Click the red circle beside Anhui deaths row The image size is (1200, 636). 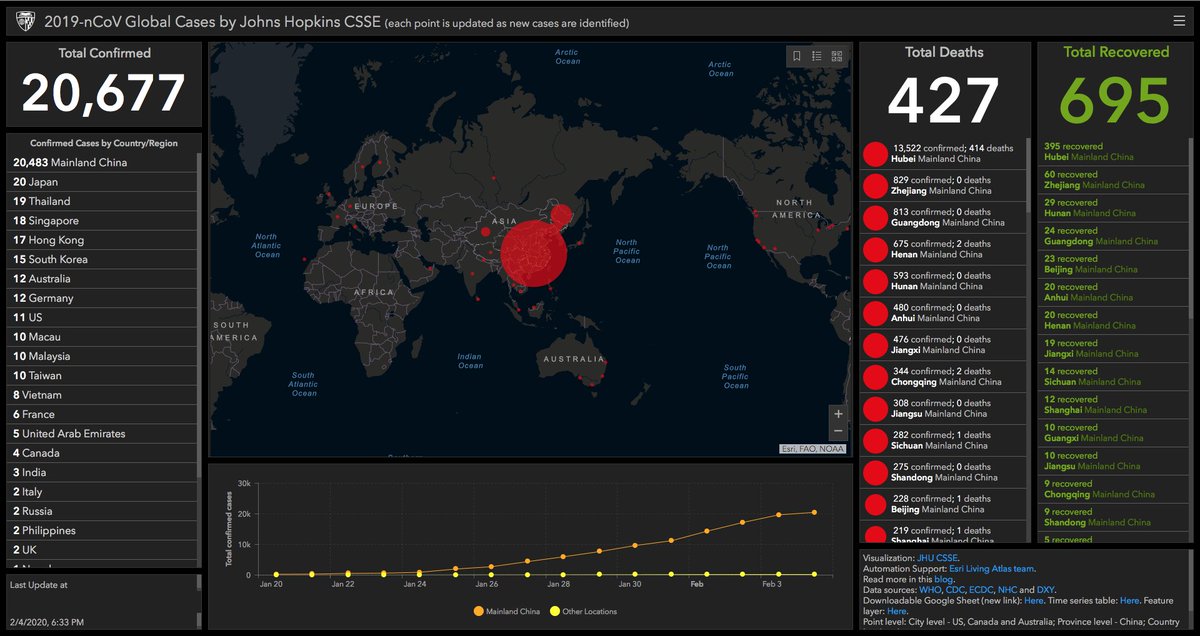[876, 314]
